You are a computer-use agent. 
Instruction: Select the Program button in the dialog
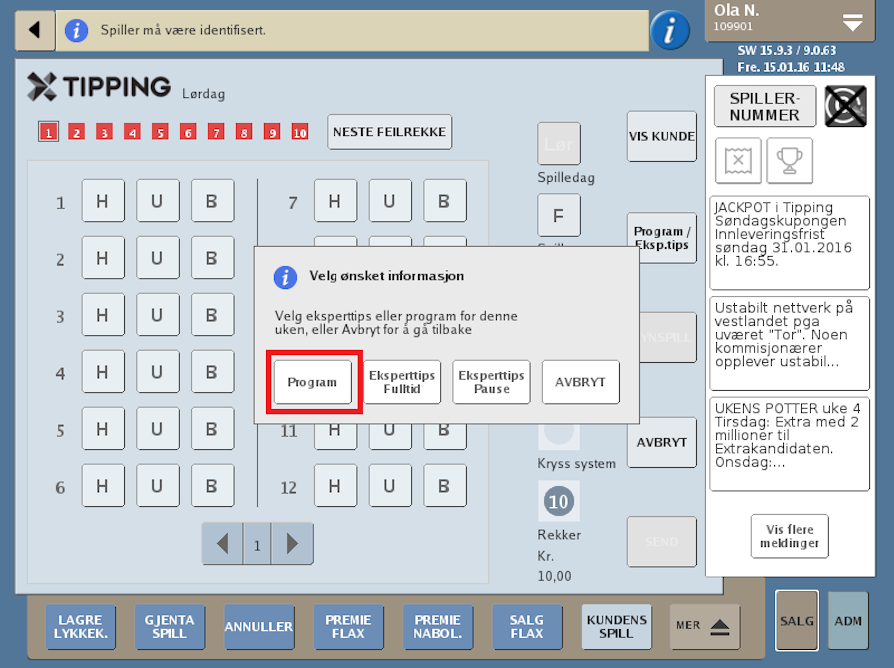[x=312, y=382]
